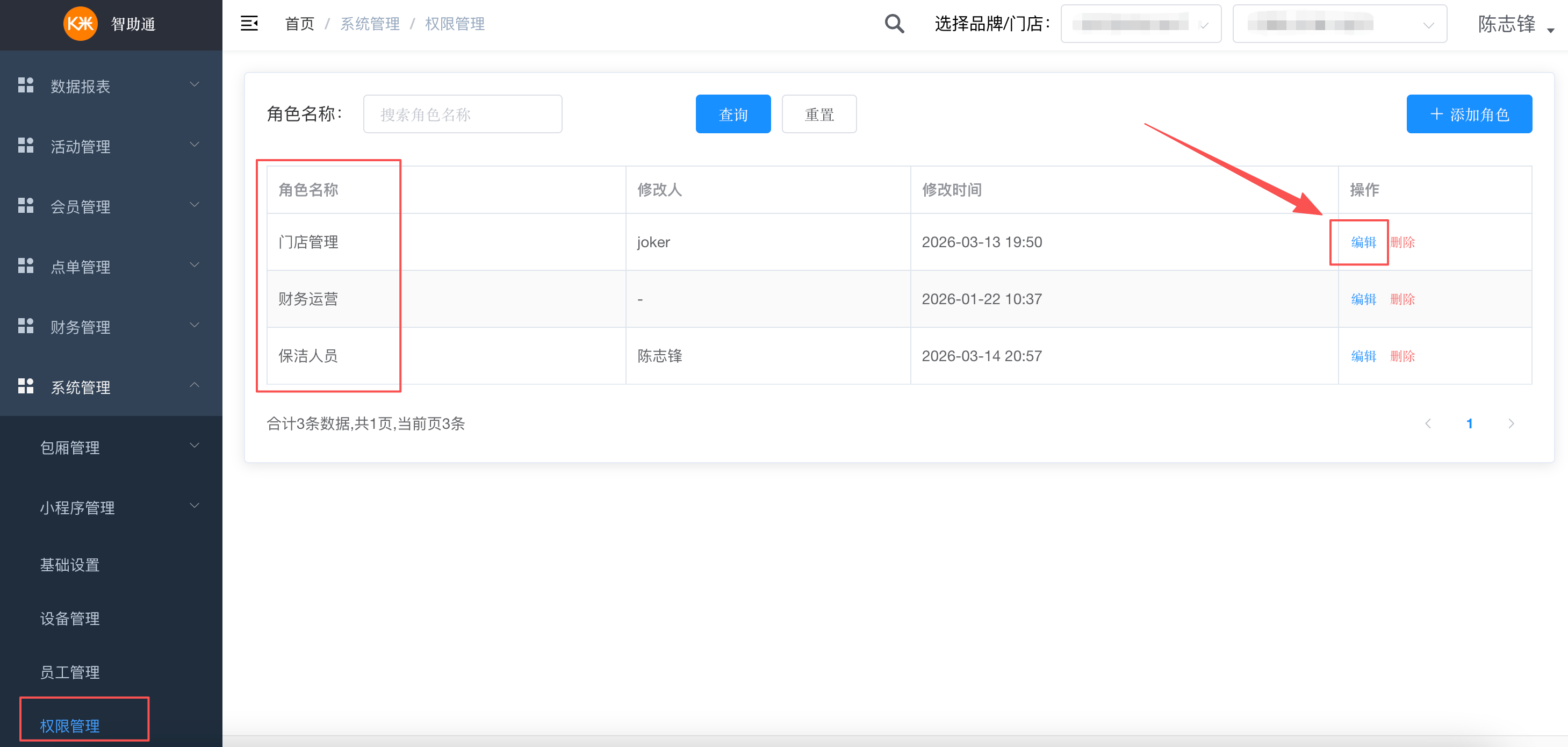
Task: Click the hamburger menu collapse icon
Action: coord(249,23)
